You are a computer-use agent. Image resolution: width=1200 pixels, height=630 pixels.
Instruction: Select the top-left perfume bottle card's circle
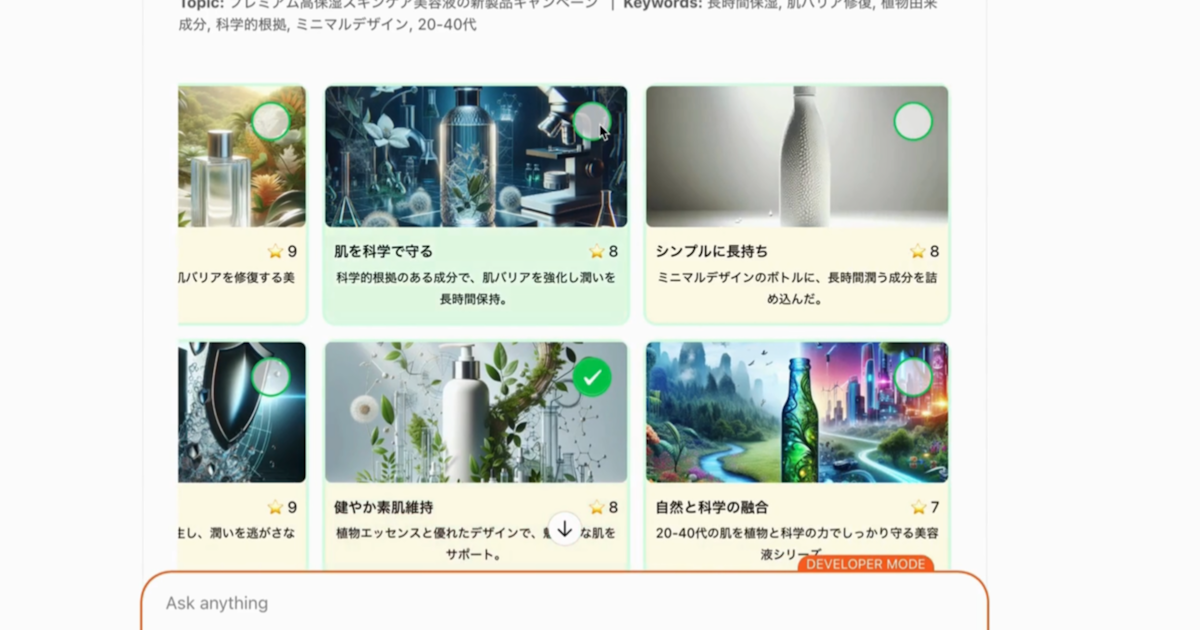270,121
